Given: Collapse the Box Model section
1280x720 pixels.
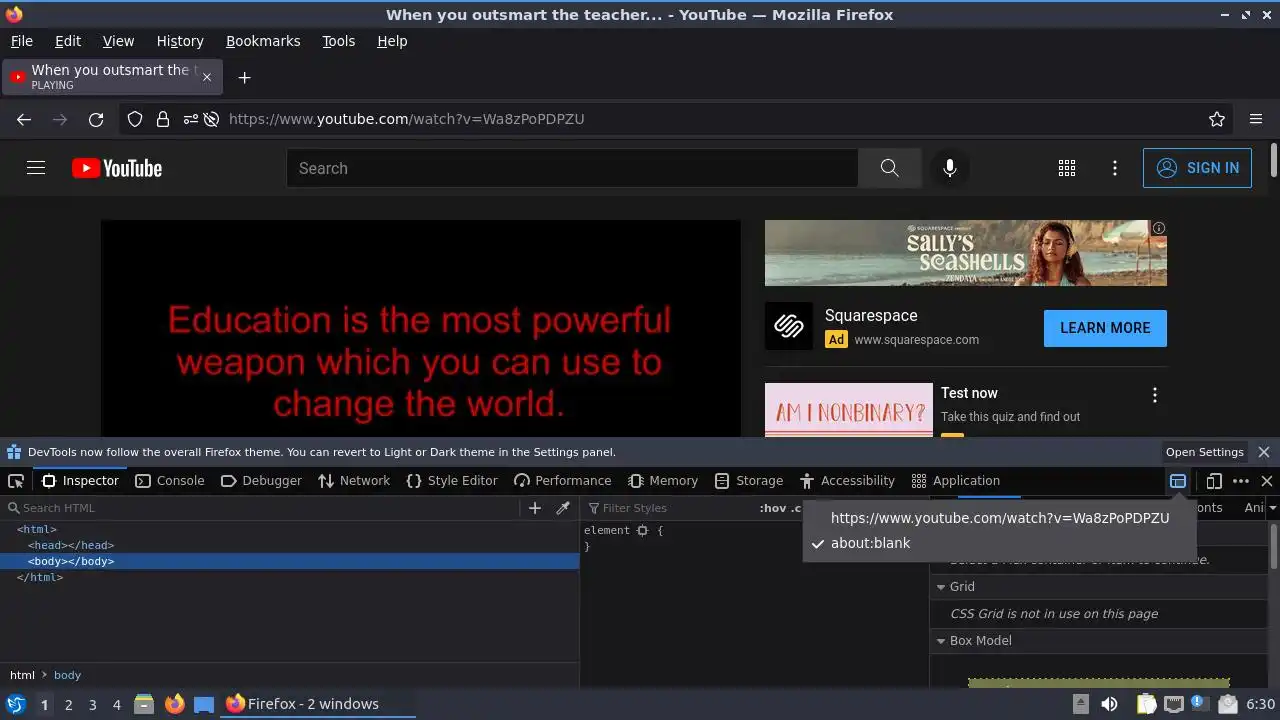Looking at the screenshot, I should pyautogui.click(x=941, y=641).
